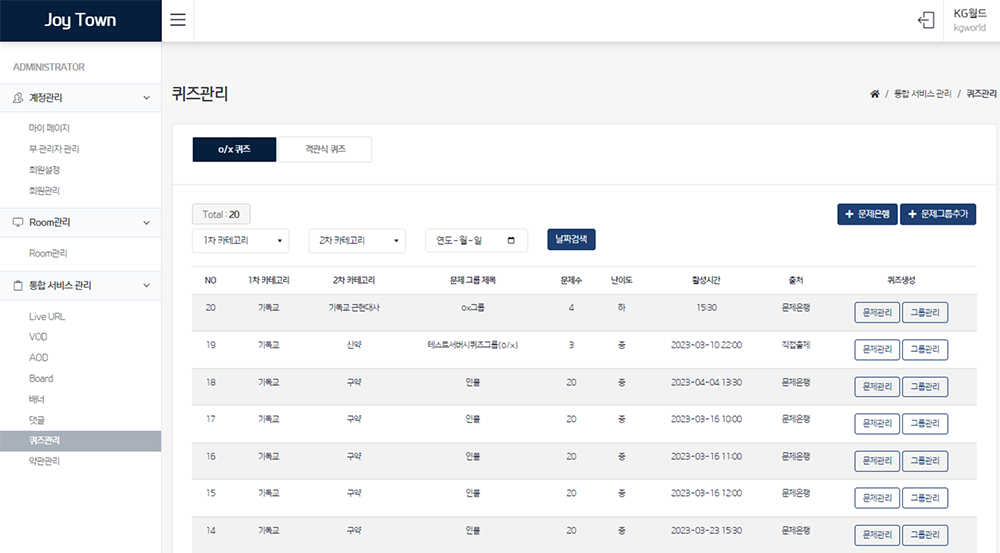Collapse the Room관리 sidebar section

click(147, 222)
